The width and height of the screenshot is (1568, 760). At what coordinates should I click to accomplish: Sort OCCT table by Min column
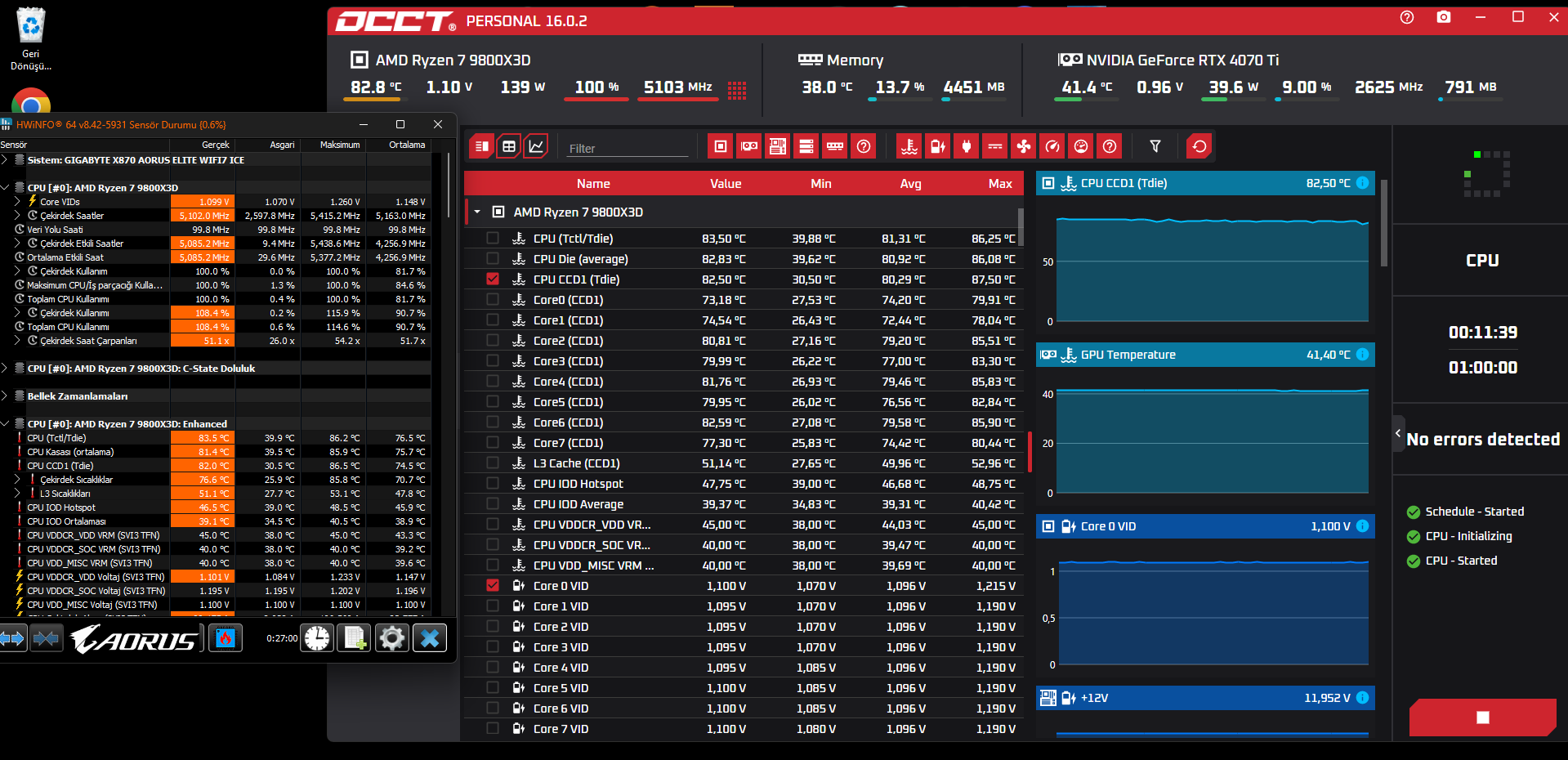pyautogui.click(x=821, y=184)
